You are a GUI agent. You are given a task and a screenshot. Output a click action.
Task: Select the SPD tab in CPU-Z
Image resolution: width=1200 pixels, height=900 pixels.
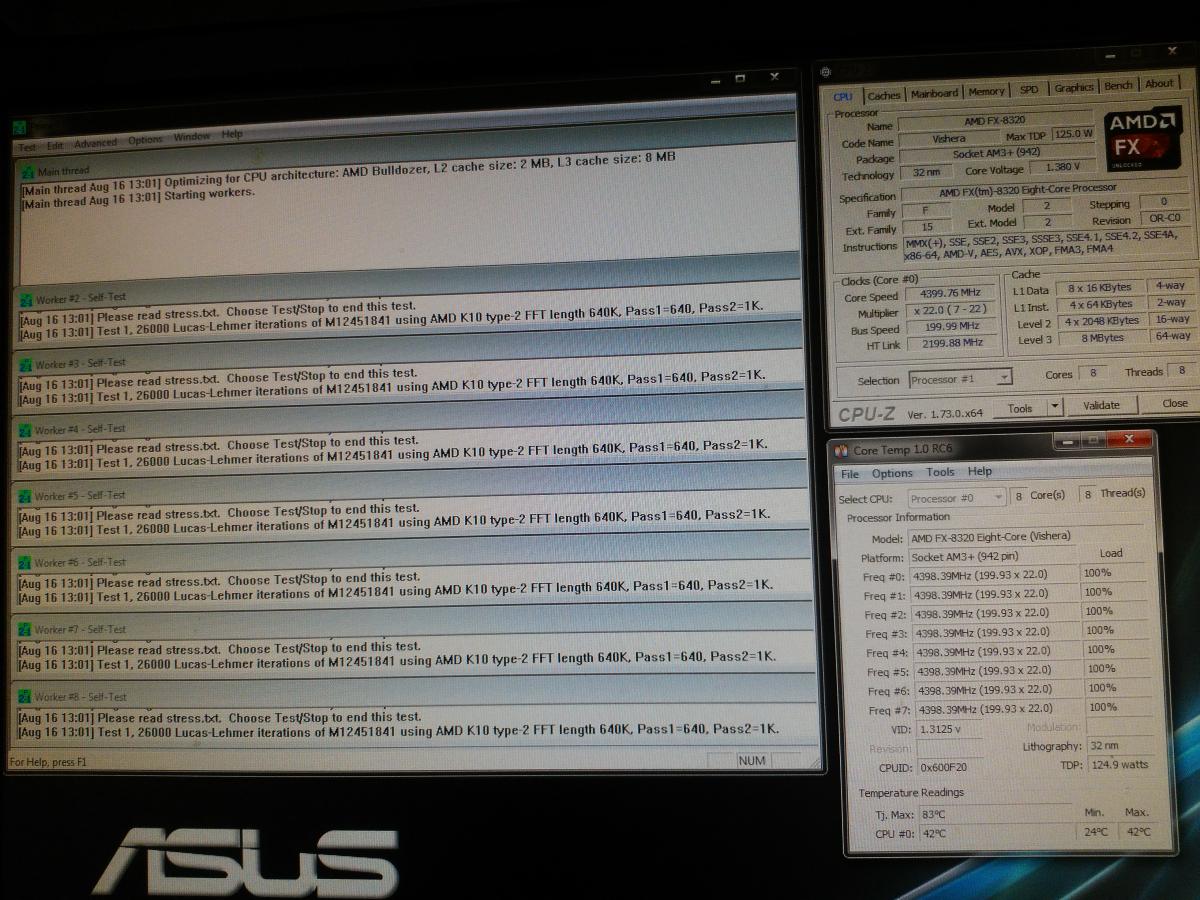[1029, 89]
